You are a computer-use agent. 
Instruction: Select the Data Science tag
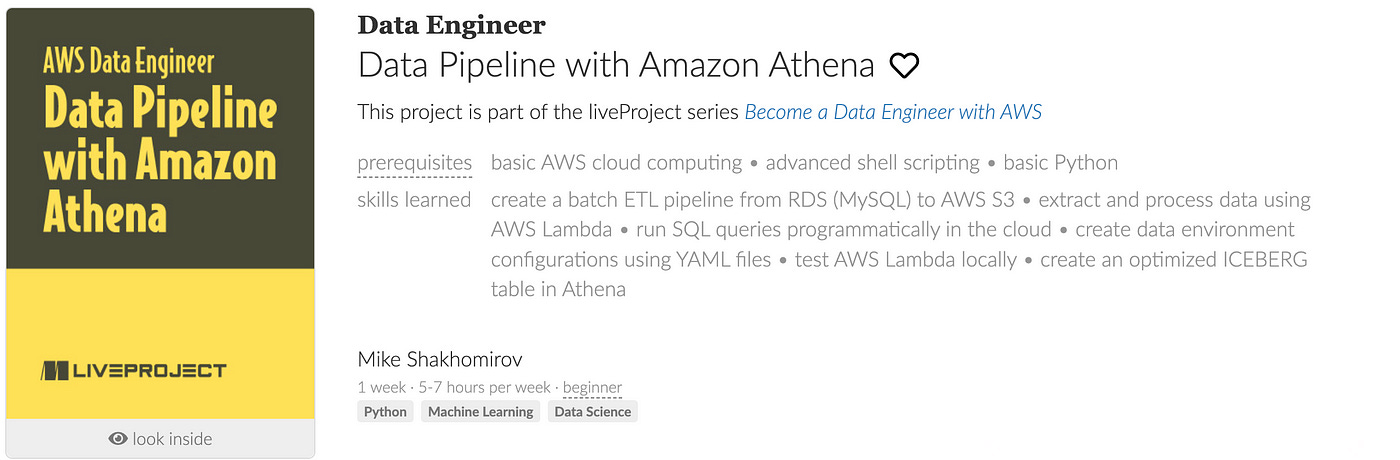click(x=593, y=411)
